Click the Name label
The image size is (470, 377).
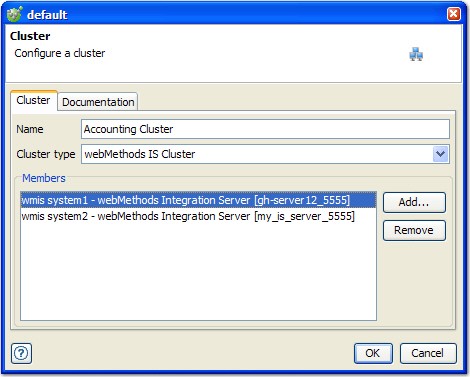30,129
